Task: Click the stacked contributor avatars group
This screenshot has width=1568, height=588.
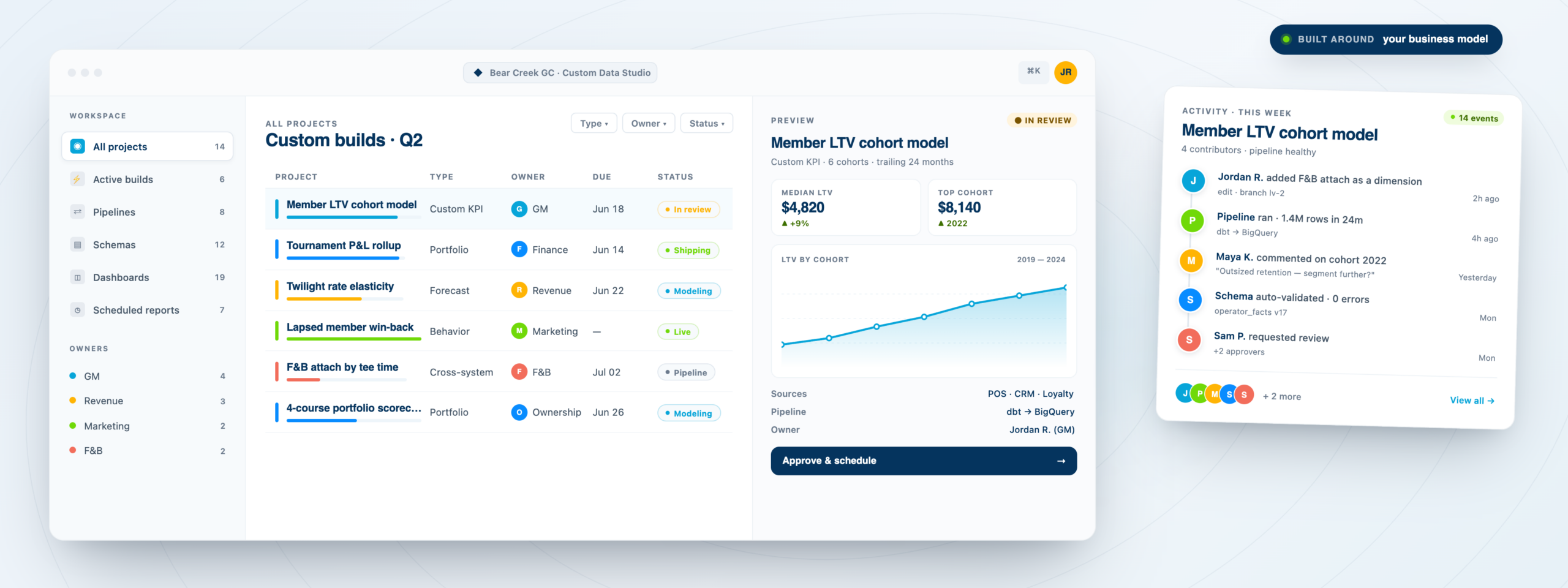Action: (1215, 394)
